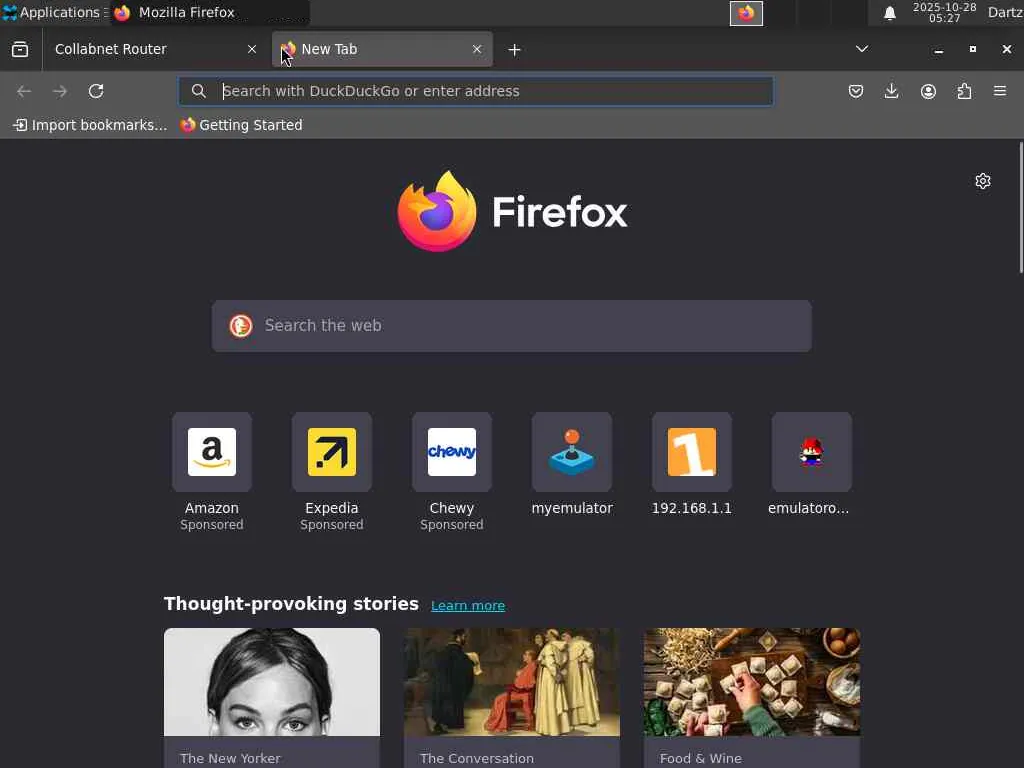Focus the address bar field
This screenshot has height=768, width=1024.
pyautogui.click(x=475, y=91)
